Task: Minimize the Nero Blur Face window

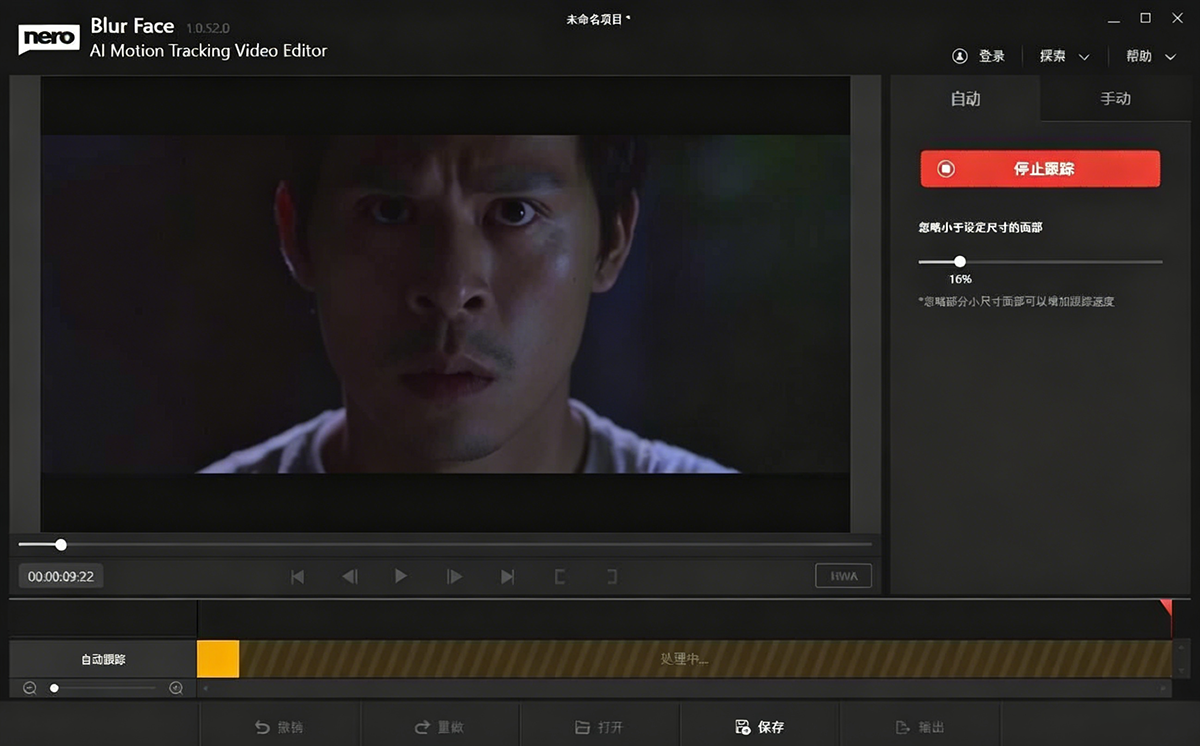Action: pos(1114,18)
